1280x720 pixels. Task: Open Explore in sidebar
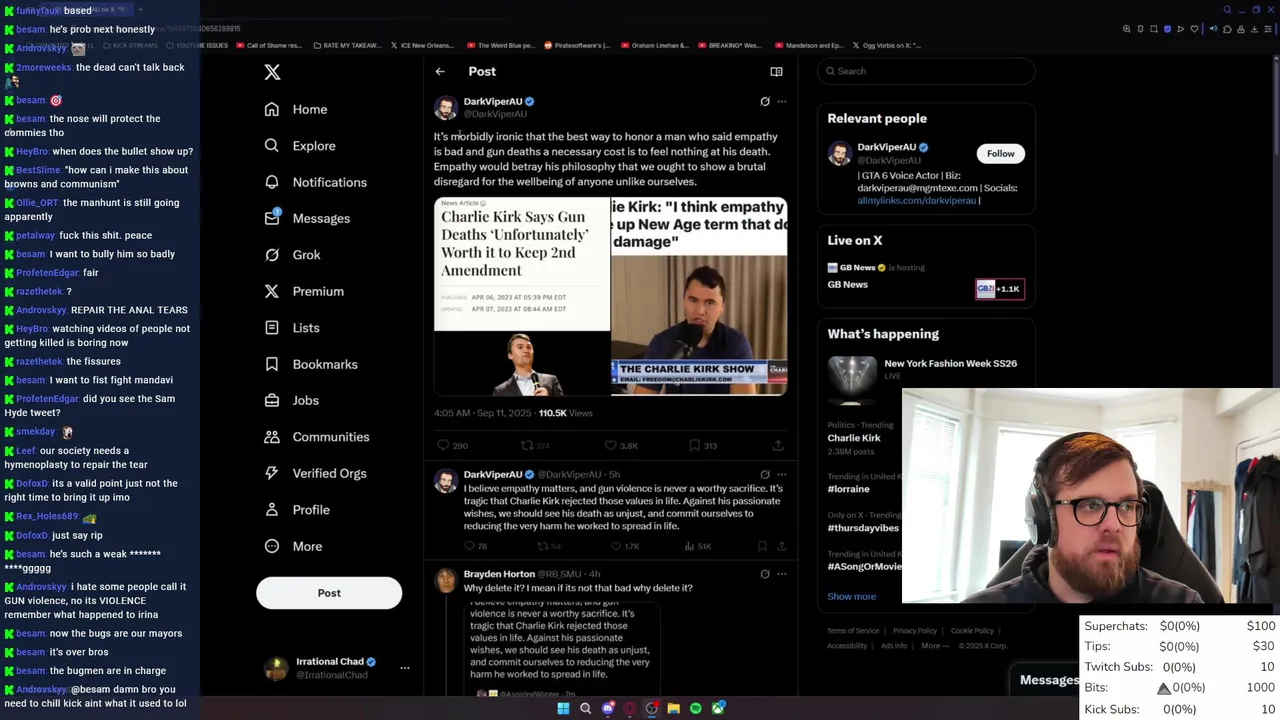pos(300,146)
